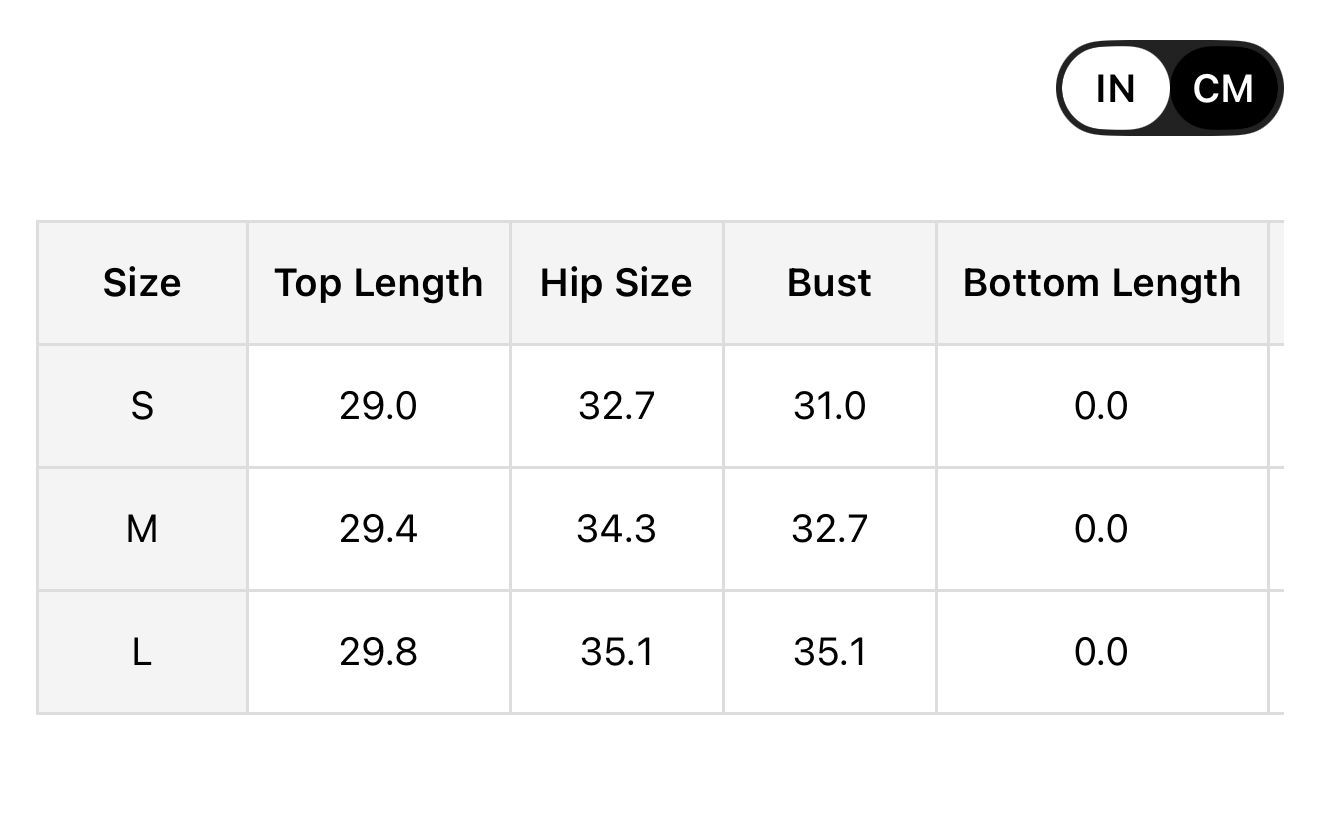Click the Bottom Length column header
This screenshot has width=1318, height=813.
[x=1102, y=283]
